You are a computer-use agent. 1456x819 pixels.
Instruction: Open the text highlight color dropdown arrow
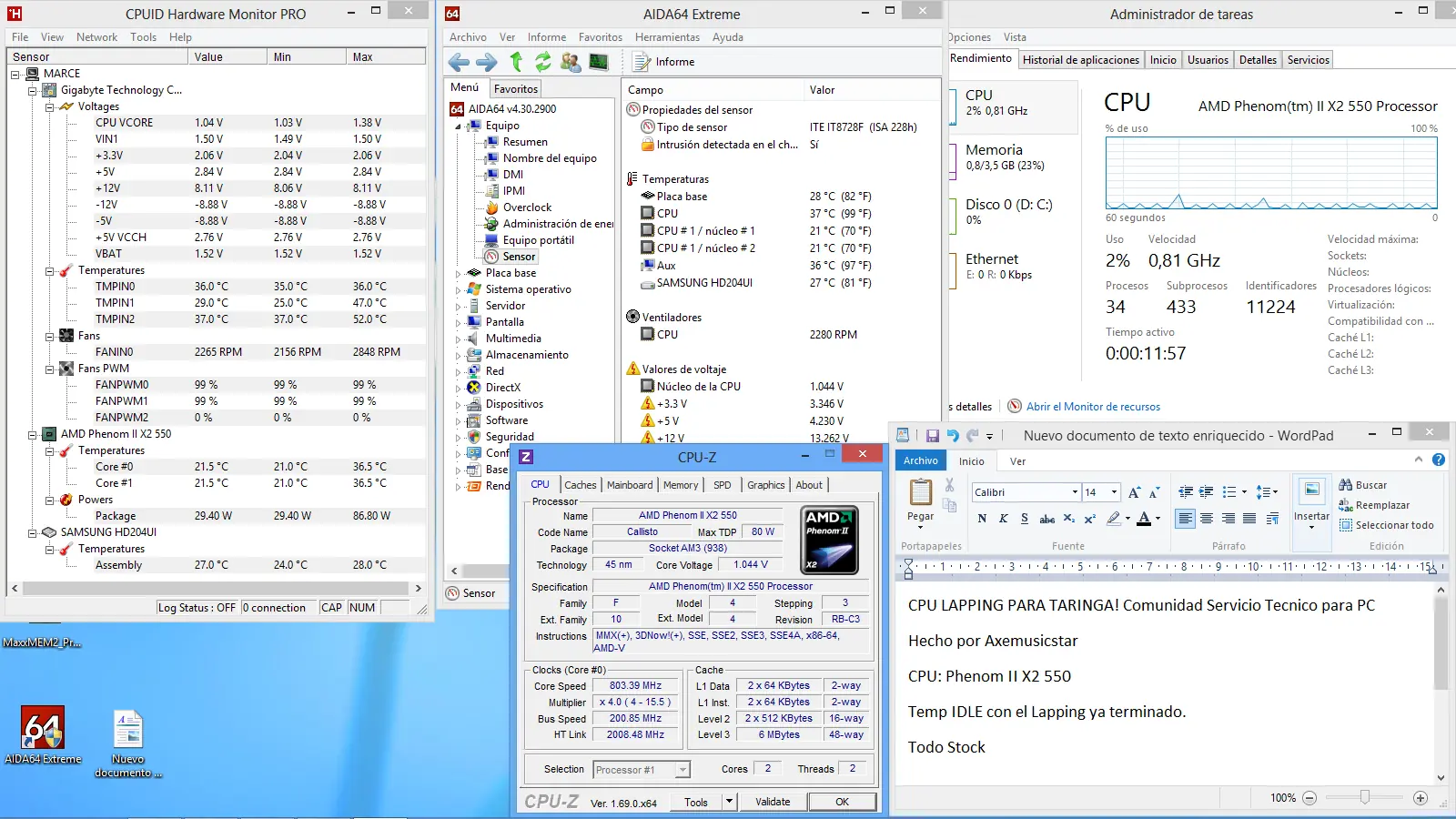click(1127, 518)
